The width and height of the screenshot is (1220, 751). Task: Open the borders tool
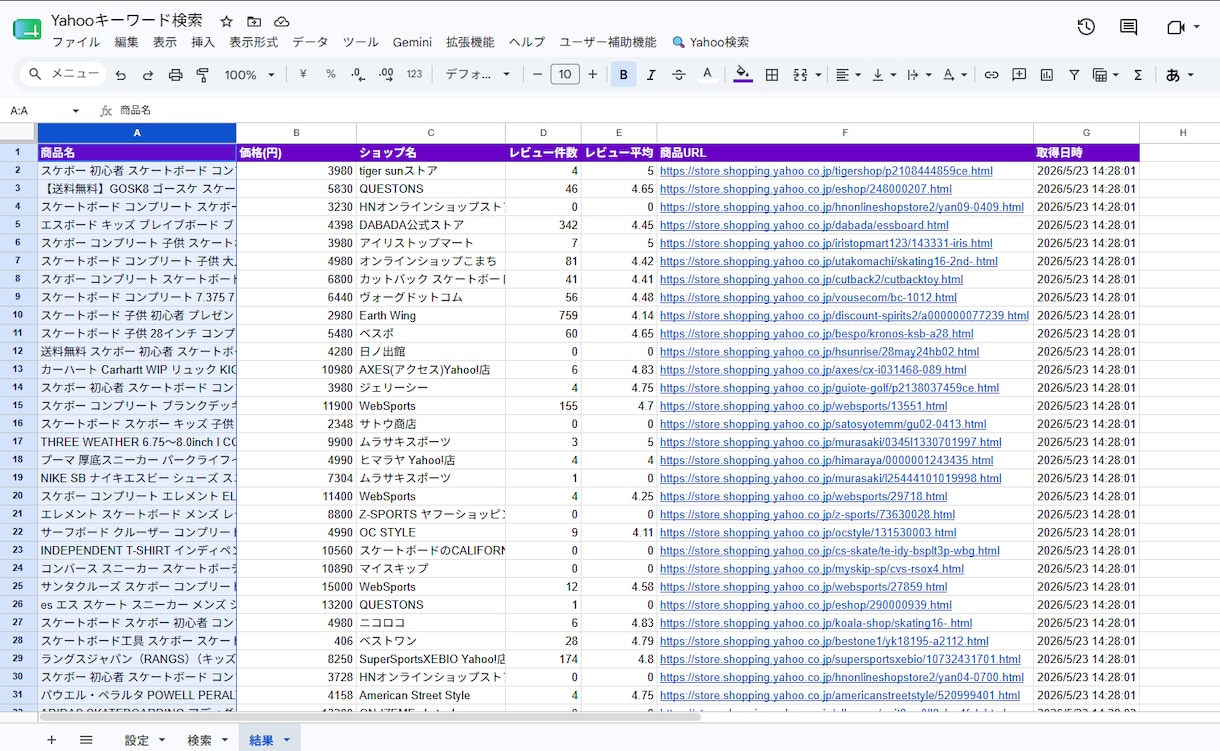tap(772, 74)
